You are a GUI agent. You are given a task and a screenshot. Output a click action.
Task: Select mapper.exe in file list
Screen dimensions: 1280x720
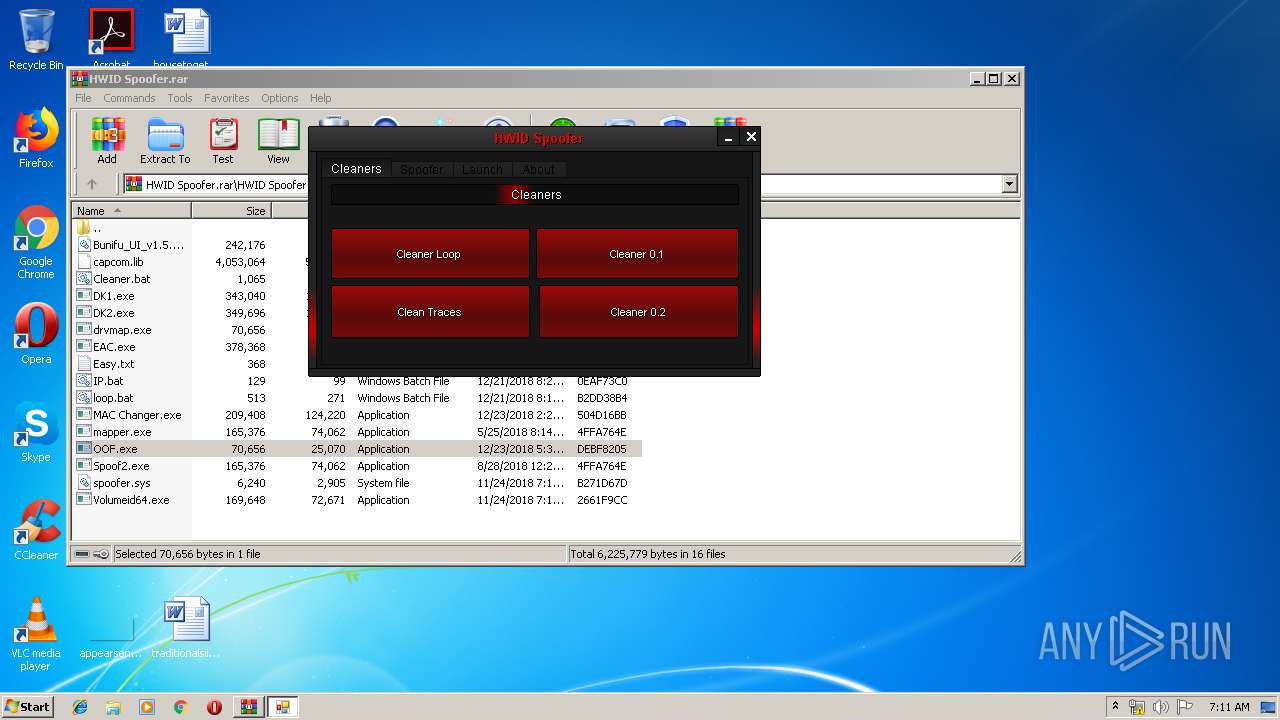coord(122,432)
